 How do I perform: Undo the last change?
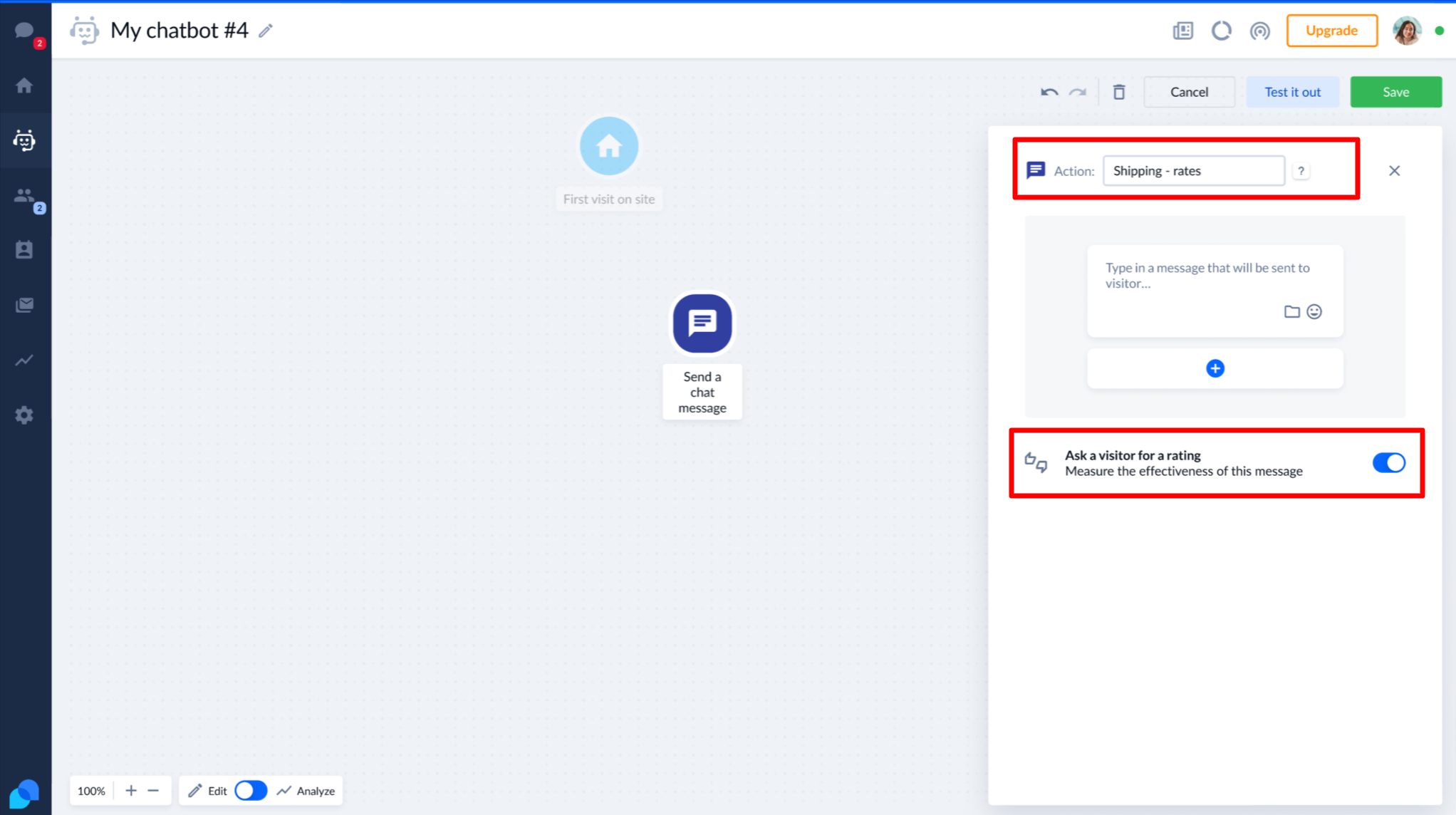tap(1049, 92)
